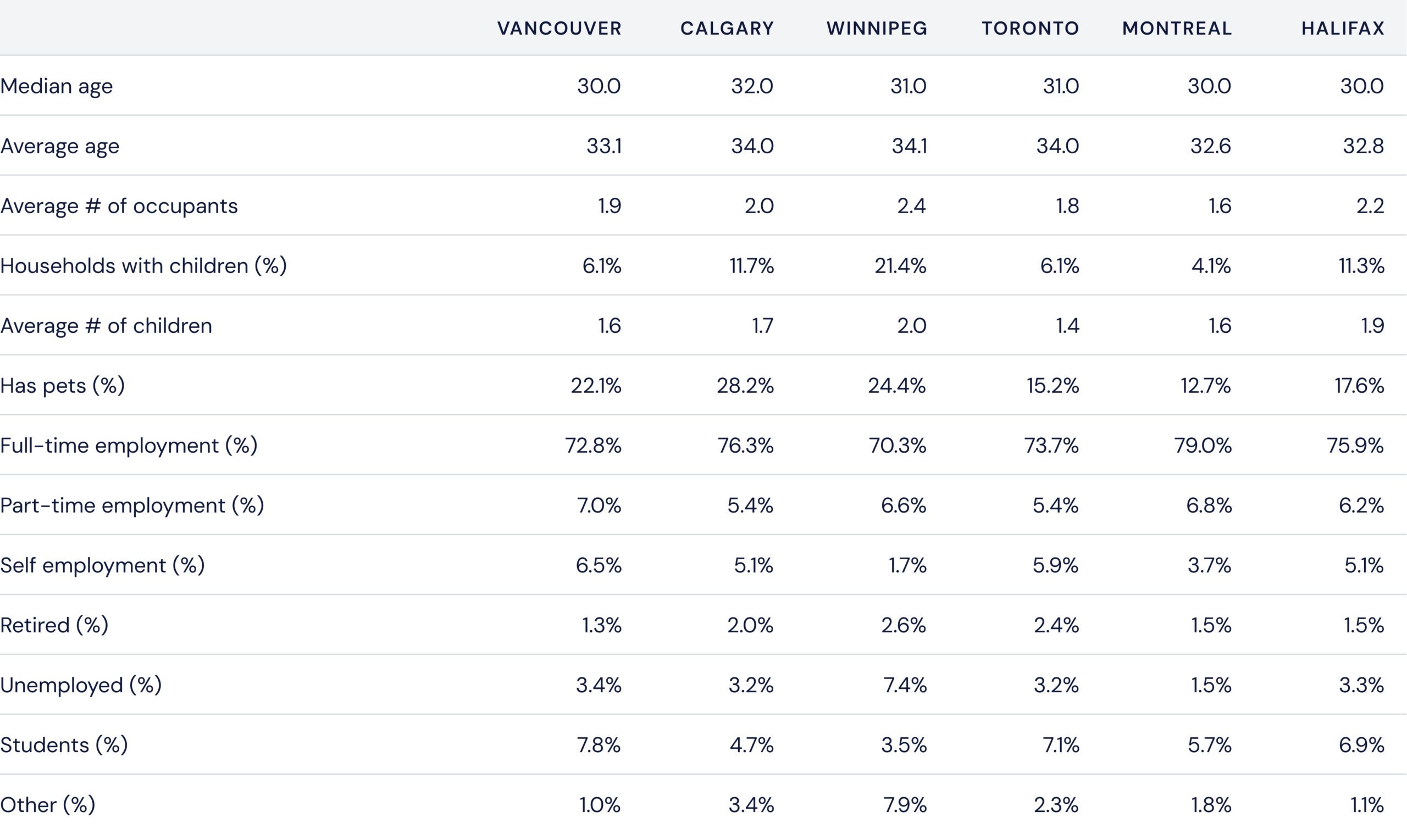Select the Average # of children label
The width and height of the screenshot is (1407, 840).
pyautogui.click(x=107, y=326)
